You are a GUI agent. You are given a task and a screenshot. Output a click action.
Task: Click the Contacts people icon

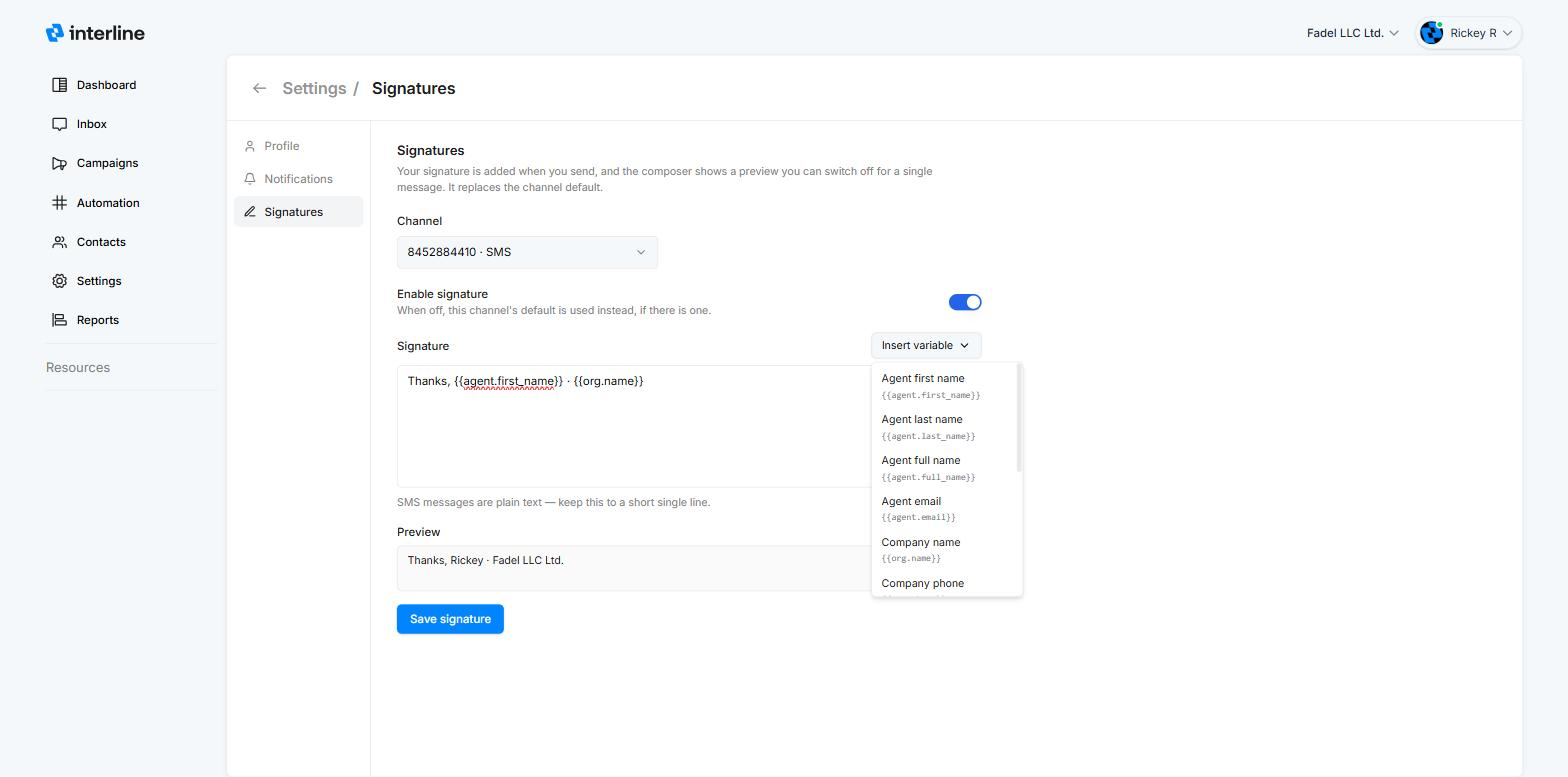[x=60, y=242]
